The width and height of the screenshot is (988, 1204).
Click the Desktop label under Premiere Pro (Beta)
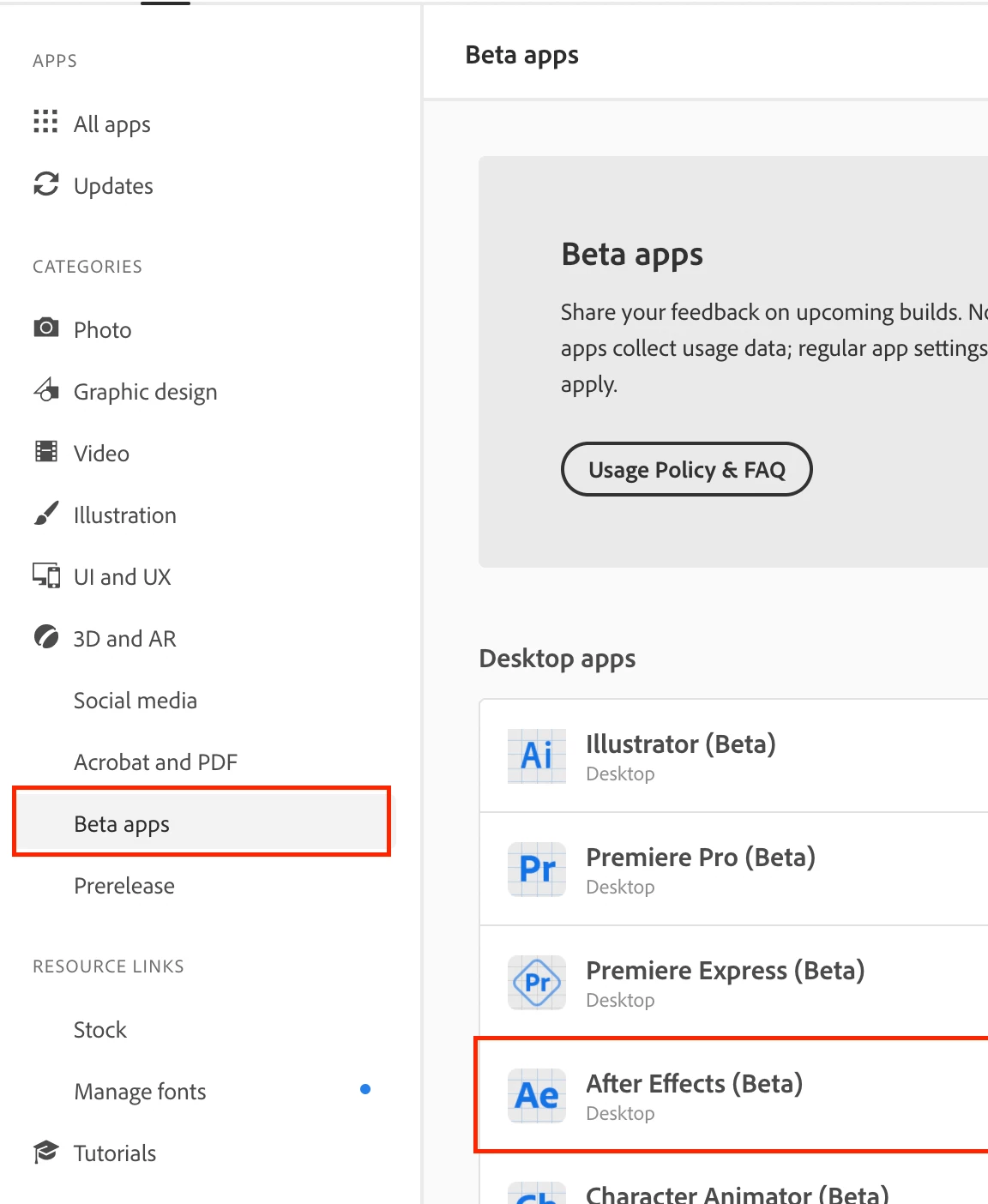click(x=620, y=887)
